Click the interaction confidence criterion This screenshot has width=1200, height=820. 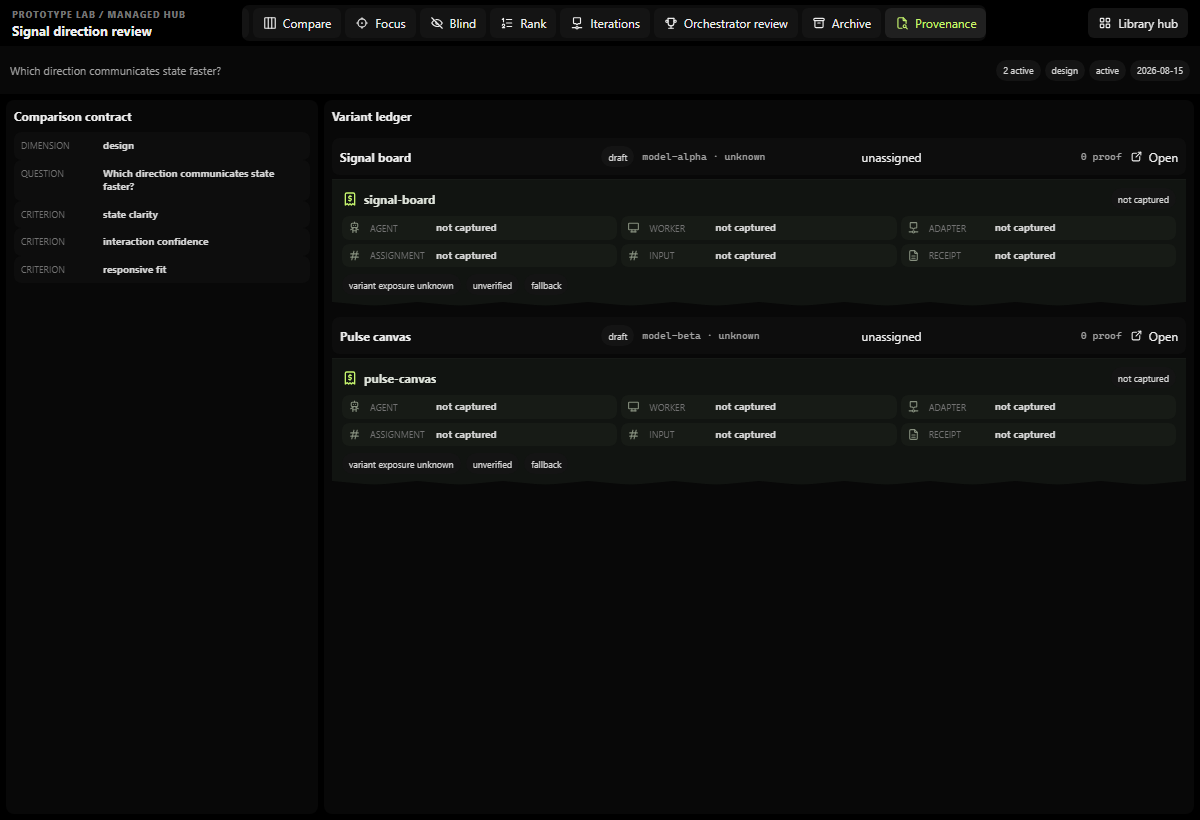[162, 242]
